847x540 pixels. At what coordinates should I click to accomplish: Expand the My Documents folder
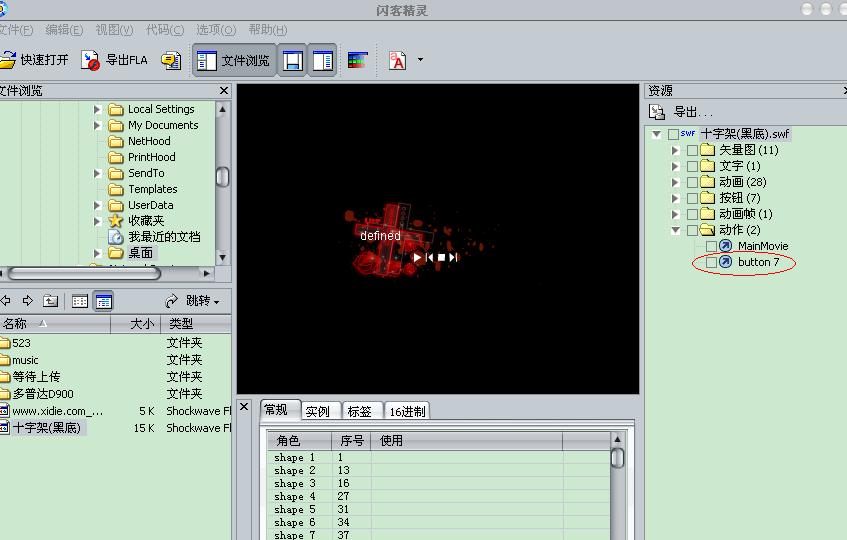[97, 125]
